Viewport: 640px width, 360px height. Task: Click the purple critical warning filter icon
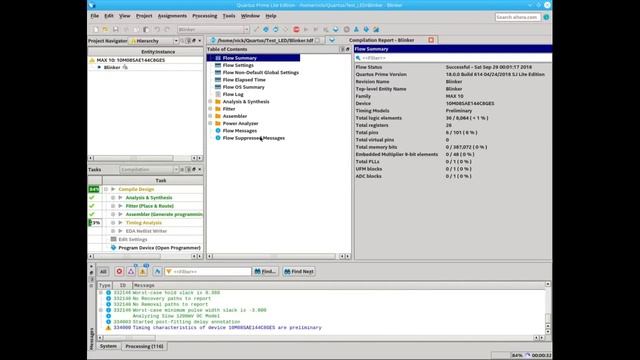(131, 271)
